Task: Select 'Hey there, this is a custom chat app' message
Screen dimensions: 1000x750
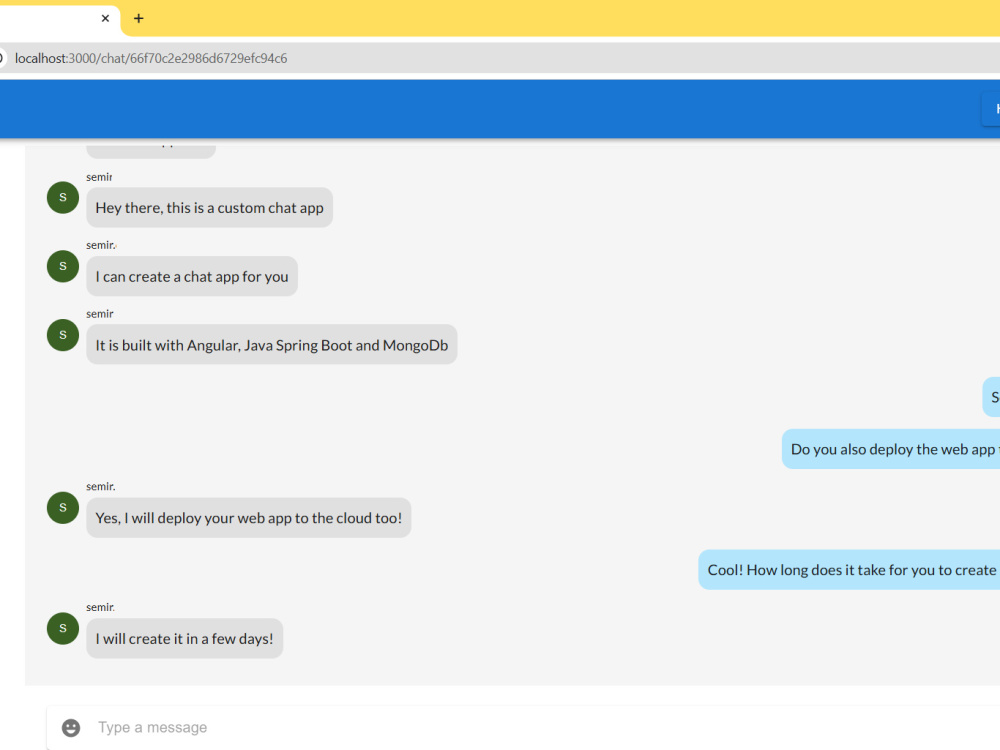Action: coord(209,208)
